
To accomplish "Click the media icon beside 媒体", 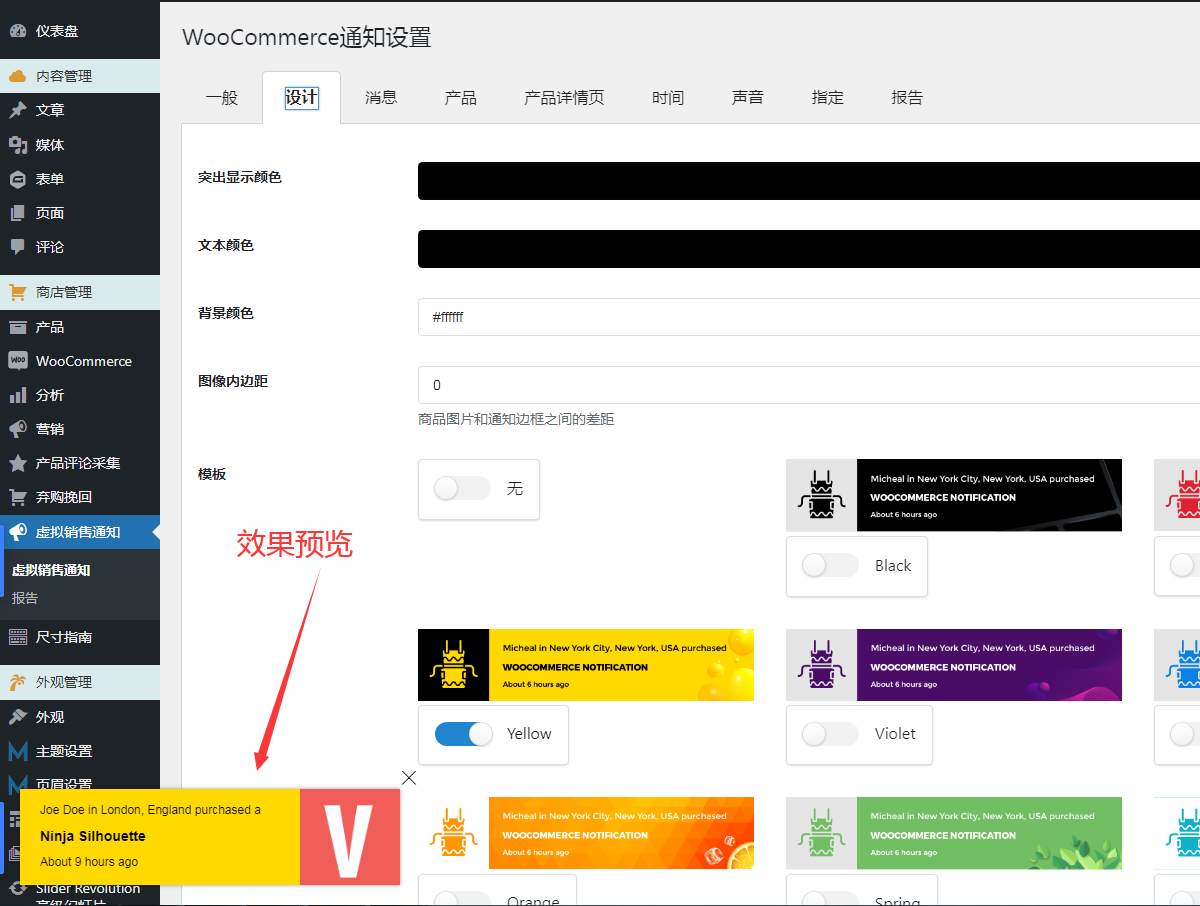I will click(17, 145).
